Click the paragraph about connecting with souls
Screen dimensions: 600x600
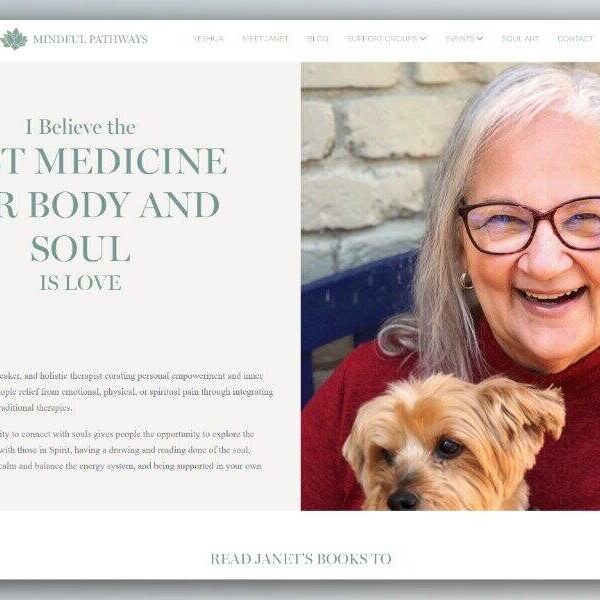pos(131,450)
